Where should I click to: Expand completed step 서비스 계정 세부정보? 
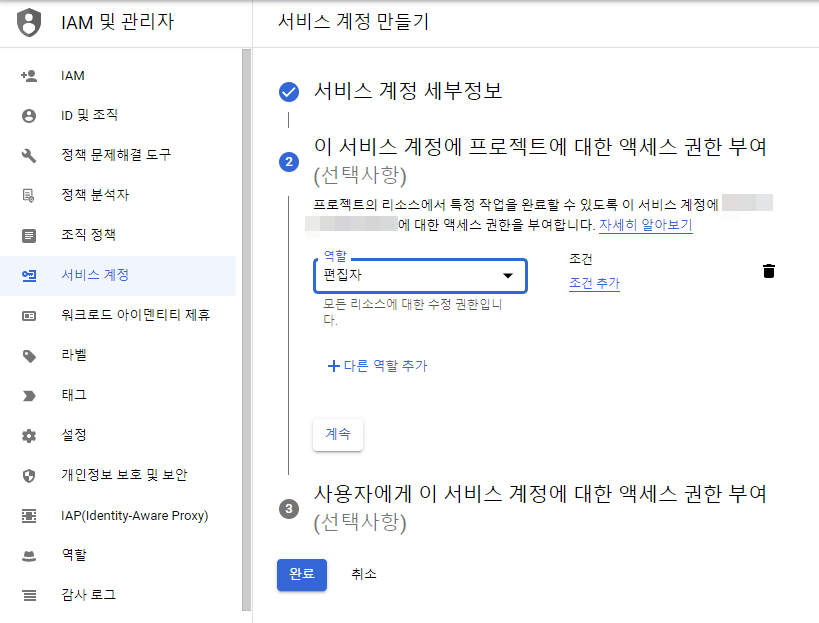[x=408, y=92]
